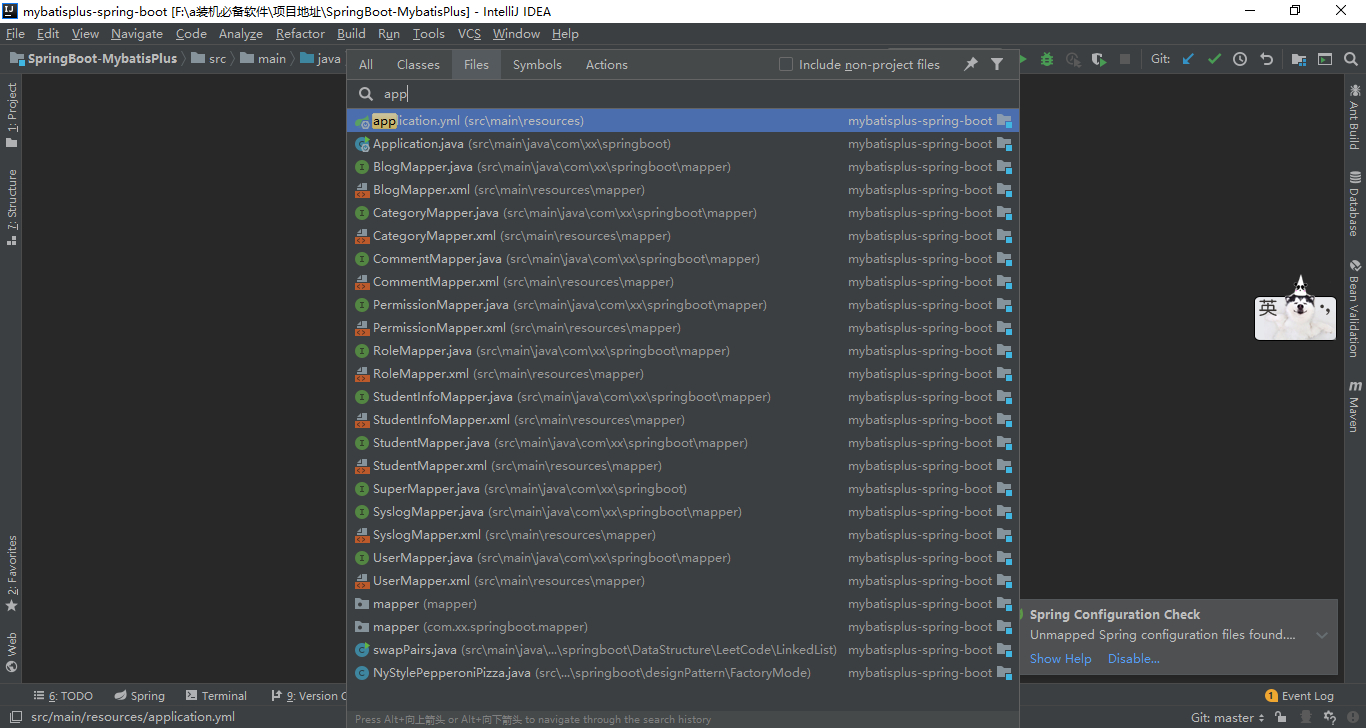Select StudentMapper.xml search result
The image size is (1366, 728).
[x=683, y=466]
